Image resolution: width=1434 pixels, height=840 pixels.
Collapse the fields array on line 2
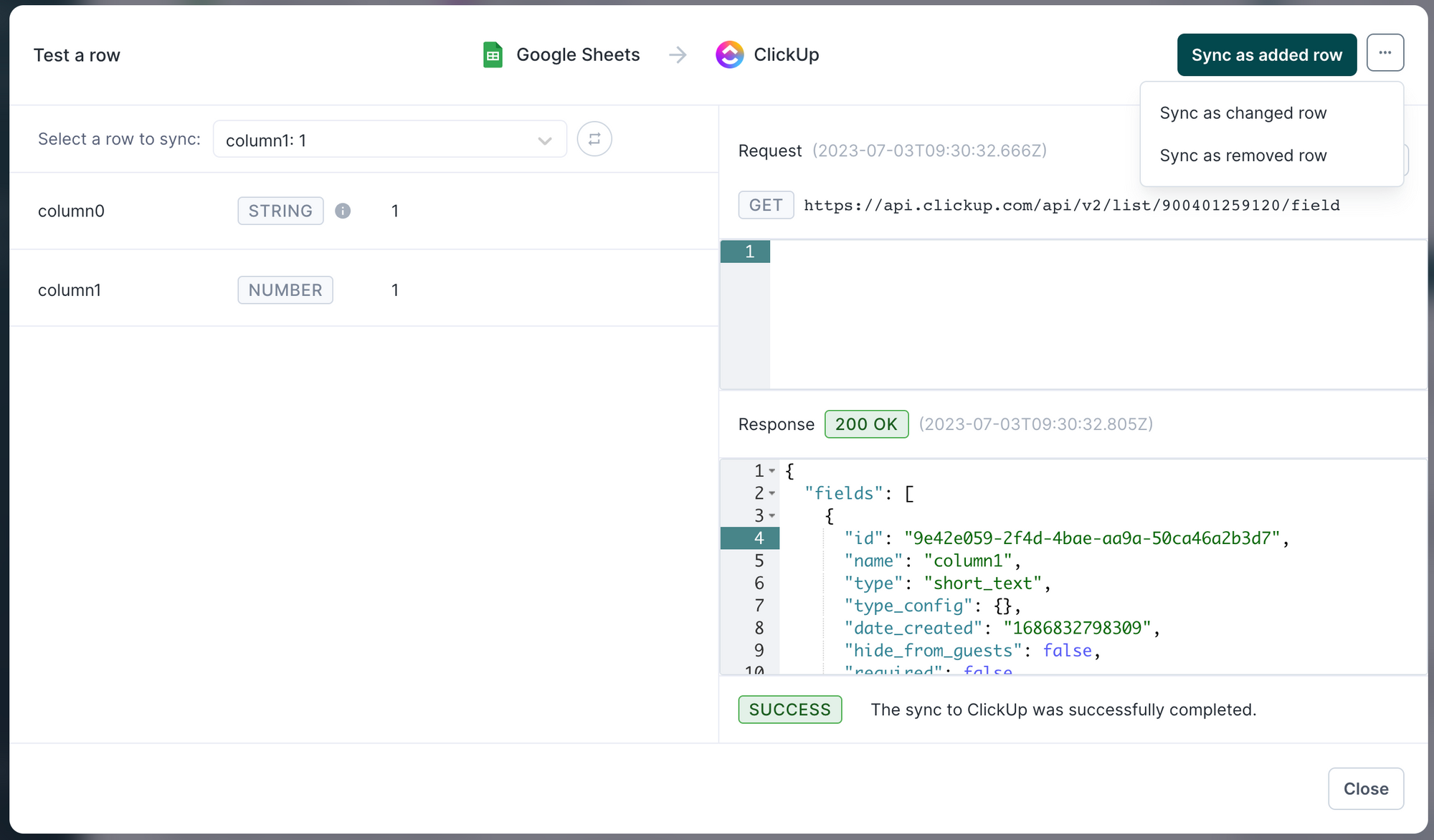click(x=772, y=493)
